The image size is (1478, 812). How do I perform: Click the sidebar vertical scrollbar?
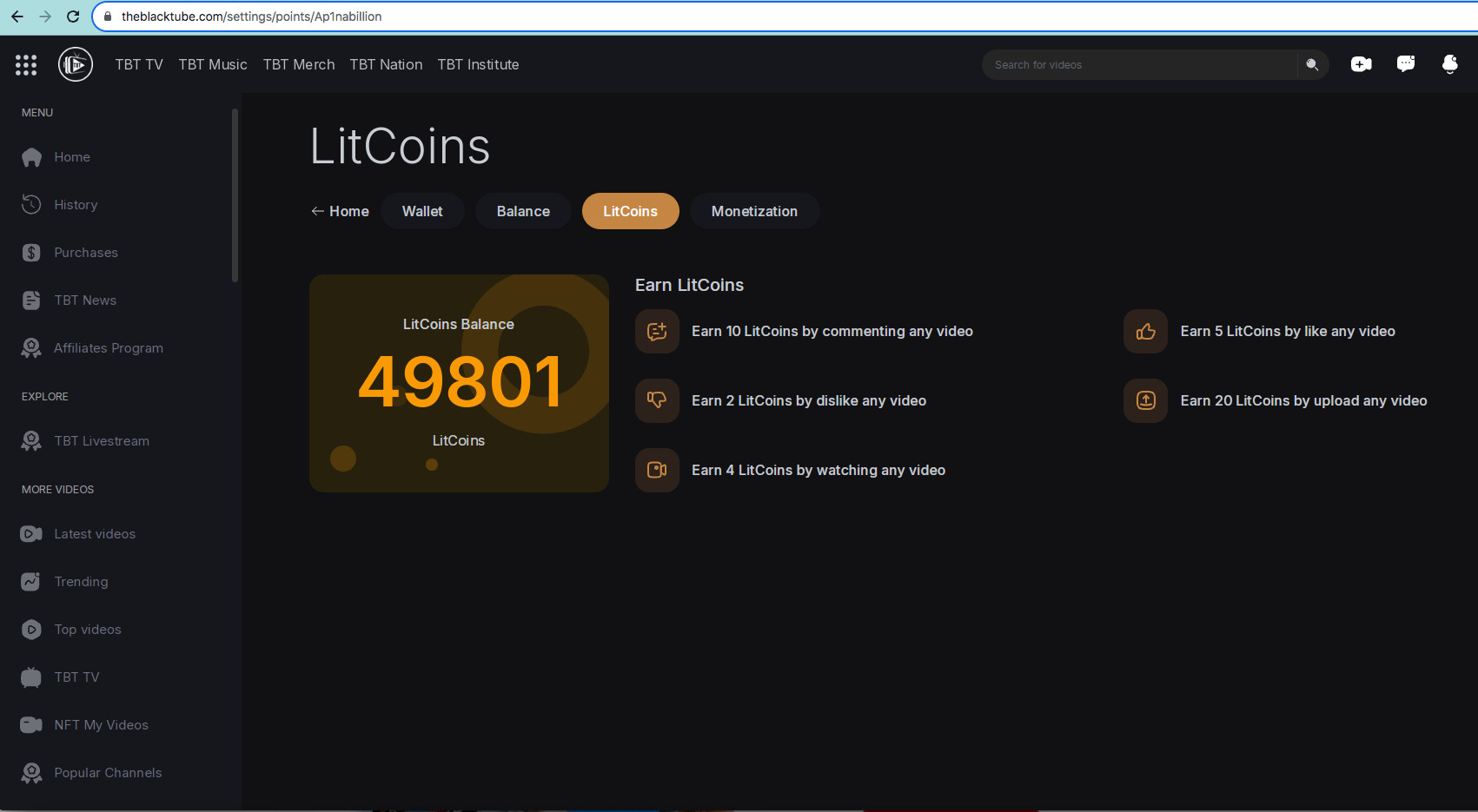235,195
